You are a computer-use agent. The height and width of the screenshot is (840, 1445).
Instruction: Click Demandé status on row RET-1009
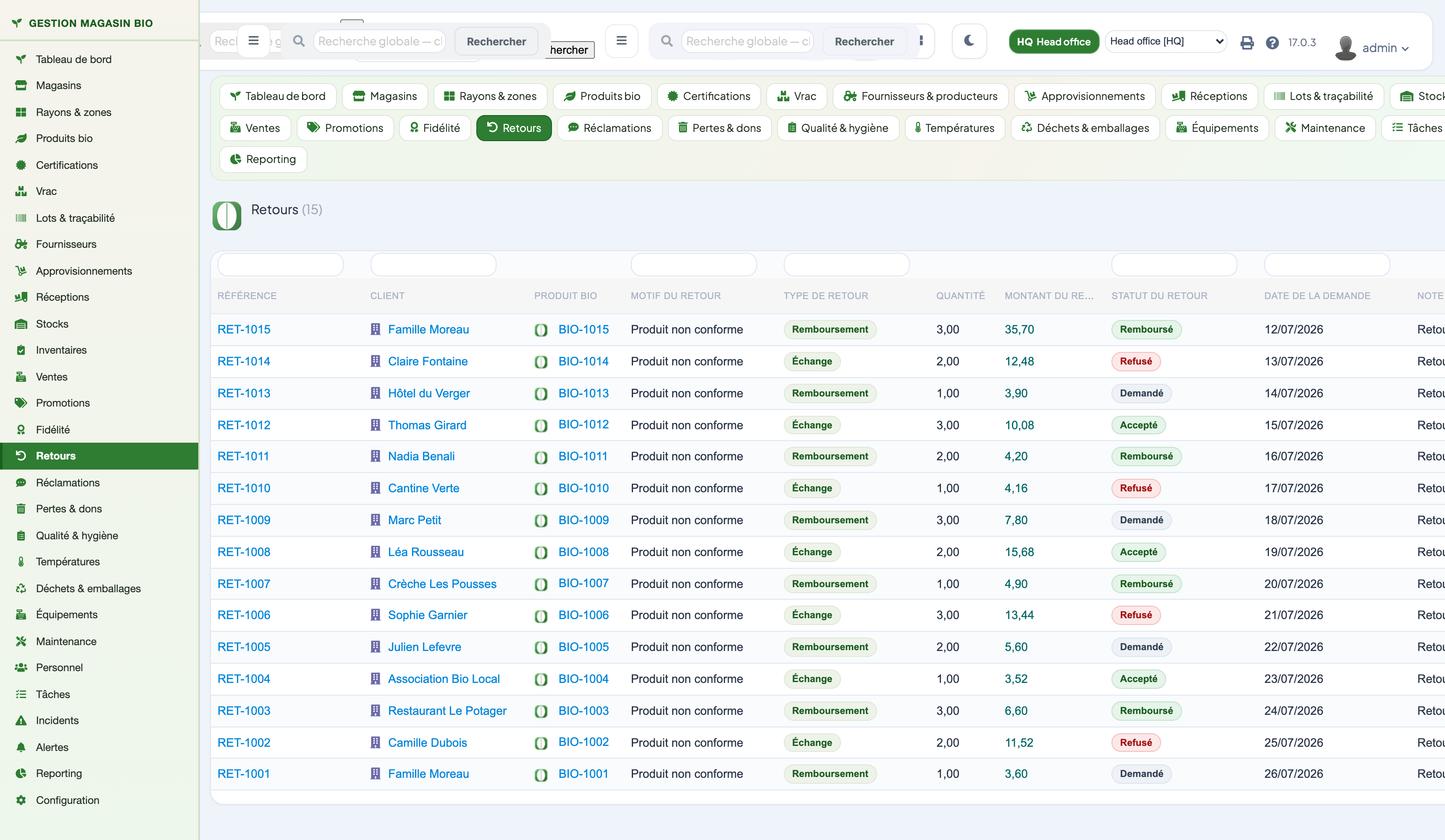(x=1141, y=520)
